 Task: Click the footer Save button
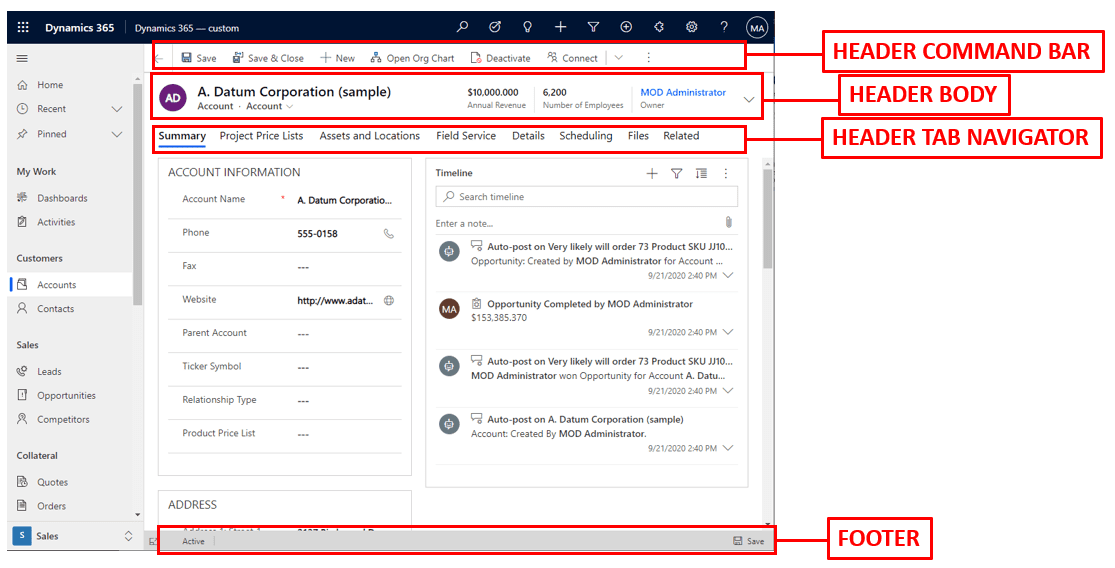click(x=749, y=541)
